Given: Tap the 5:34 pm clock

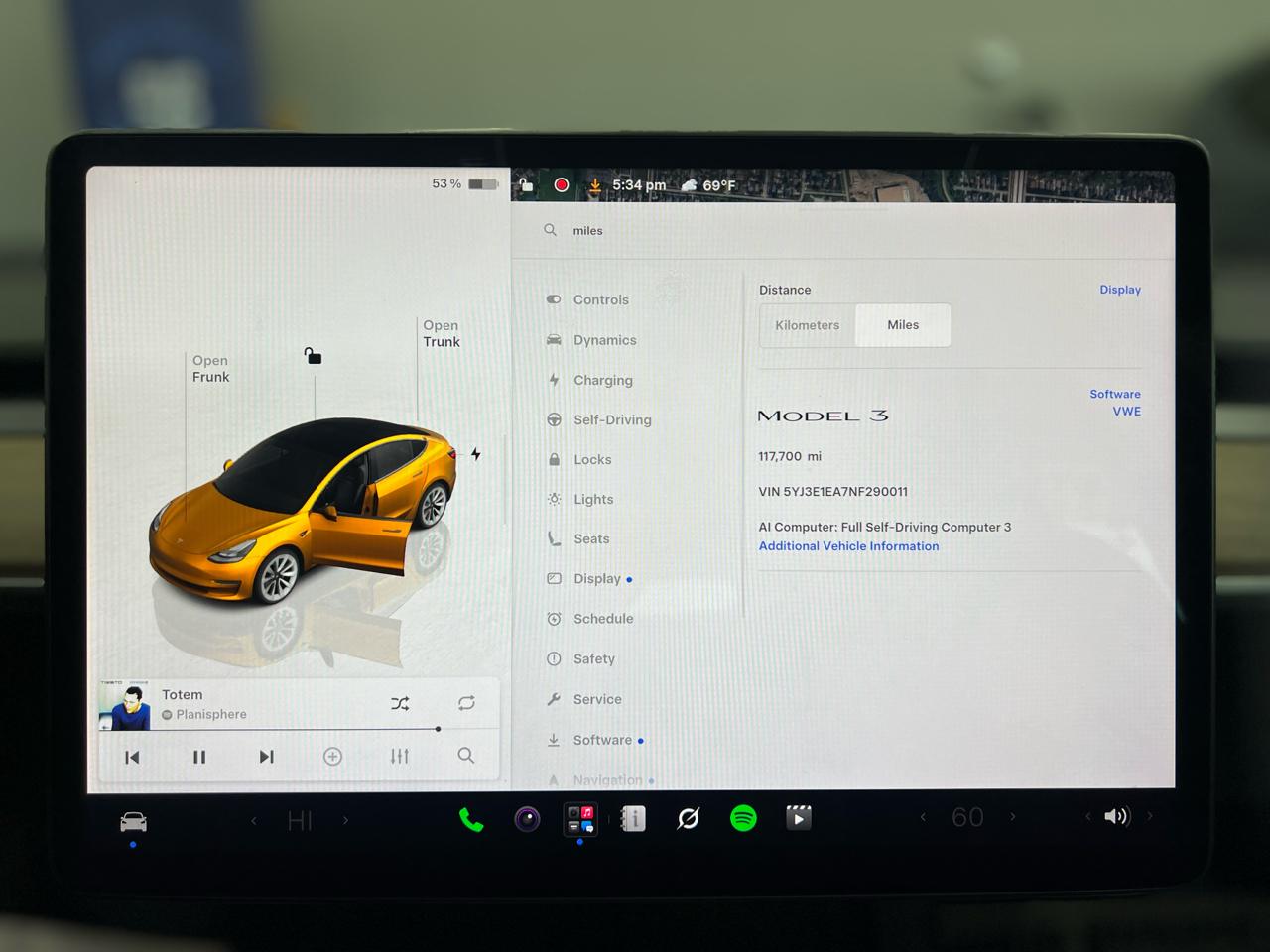Looking at the screenshot, I should click(x=639, y=185).
